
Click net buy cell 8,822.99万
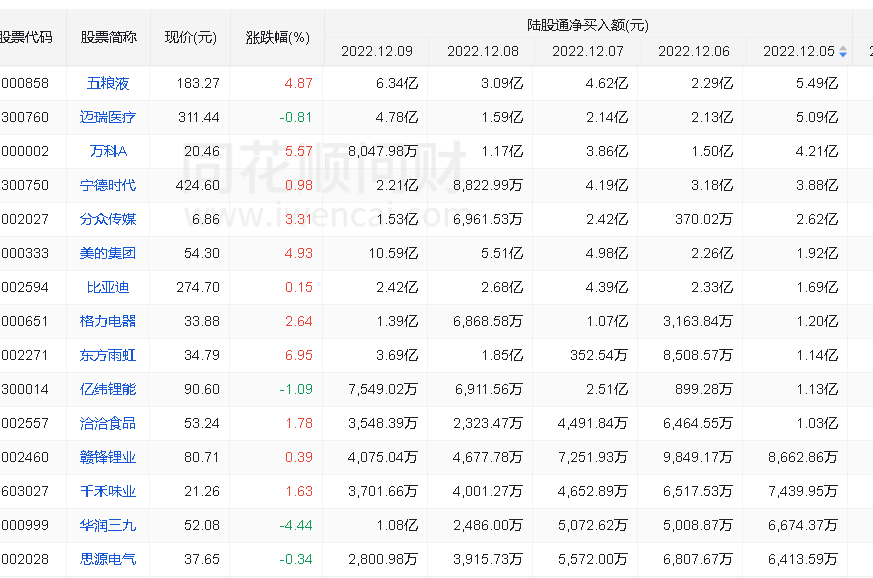point(488,185)
